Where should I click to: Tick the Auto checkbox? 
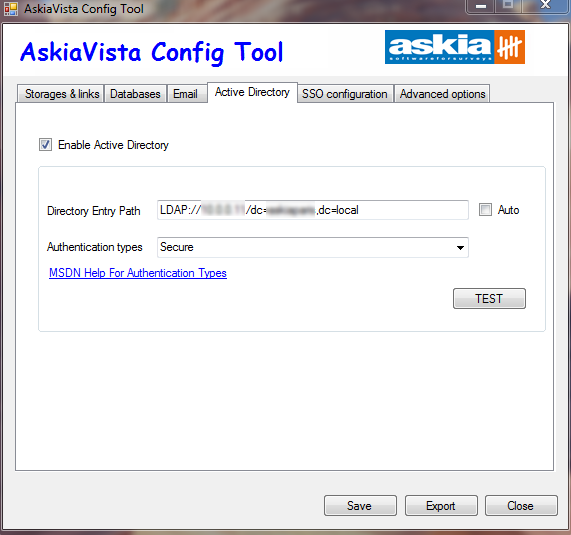pyautogui.click(x=485, y=210)
